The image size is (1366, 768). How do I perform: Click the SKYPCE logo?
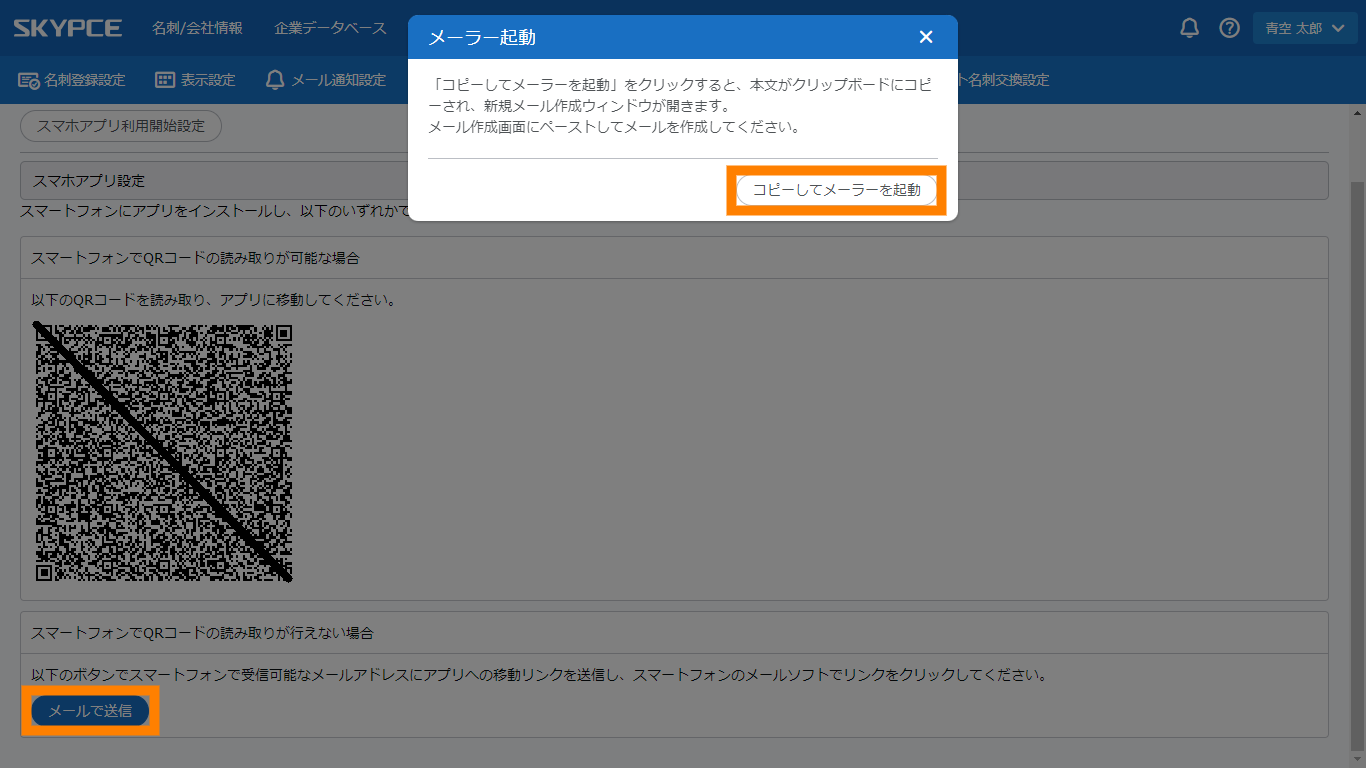pyautogui.click(x=67, y=28)
